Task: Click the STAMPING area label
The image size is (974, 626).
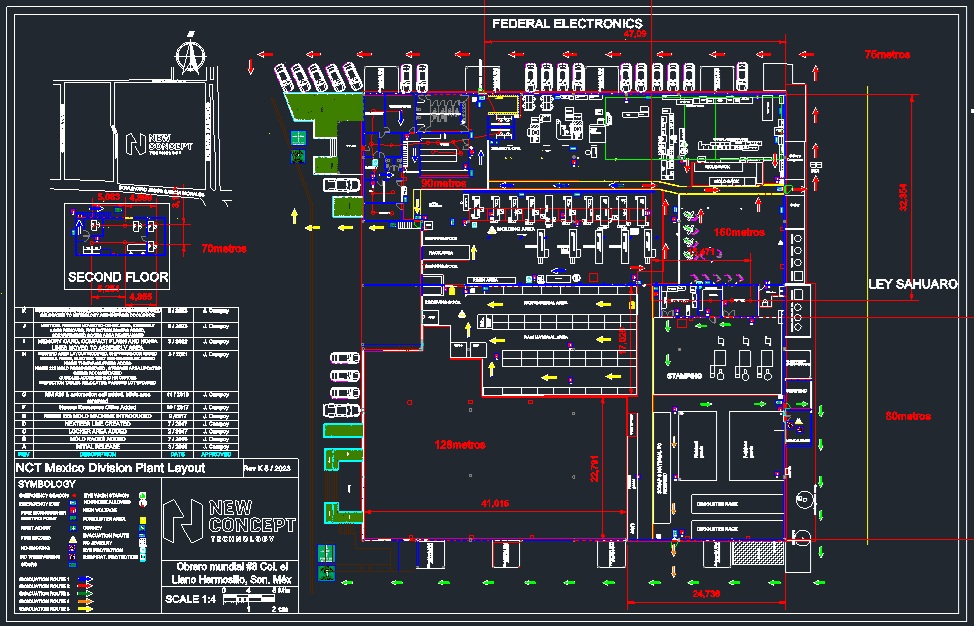Action: click(x=684, y=376)
